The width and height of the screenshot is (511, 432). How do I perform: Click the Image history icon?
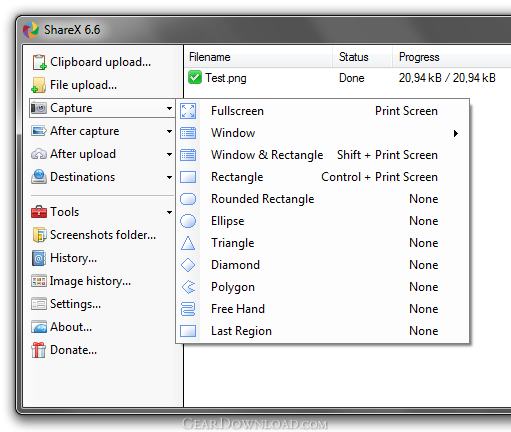point(39,281)
